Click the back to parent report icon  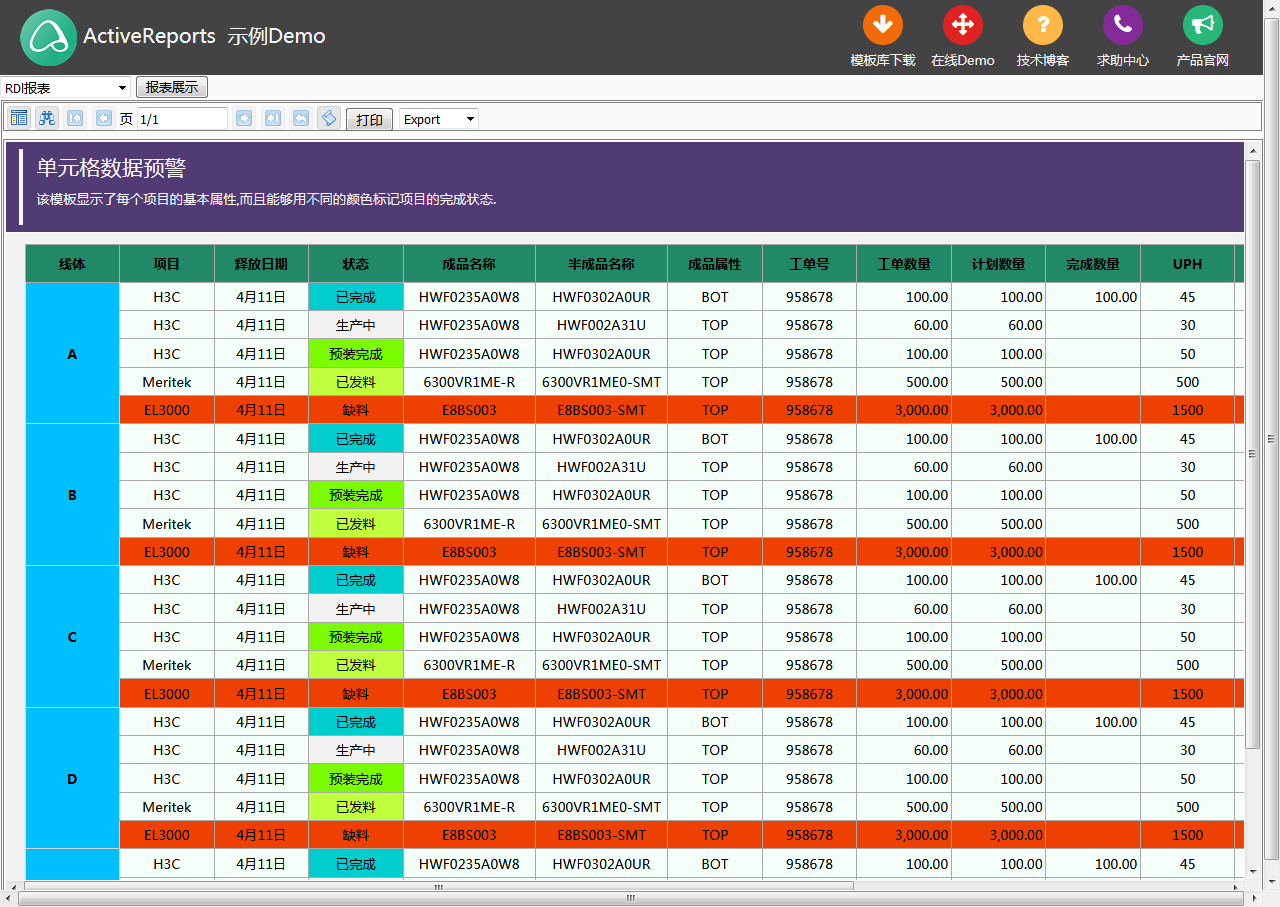click(300, 119)
